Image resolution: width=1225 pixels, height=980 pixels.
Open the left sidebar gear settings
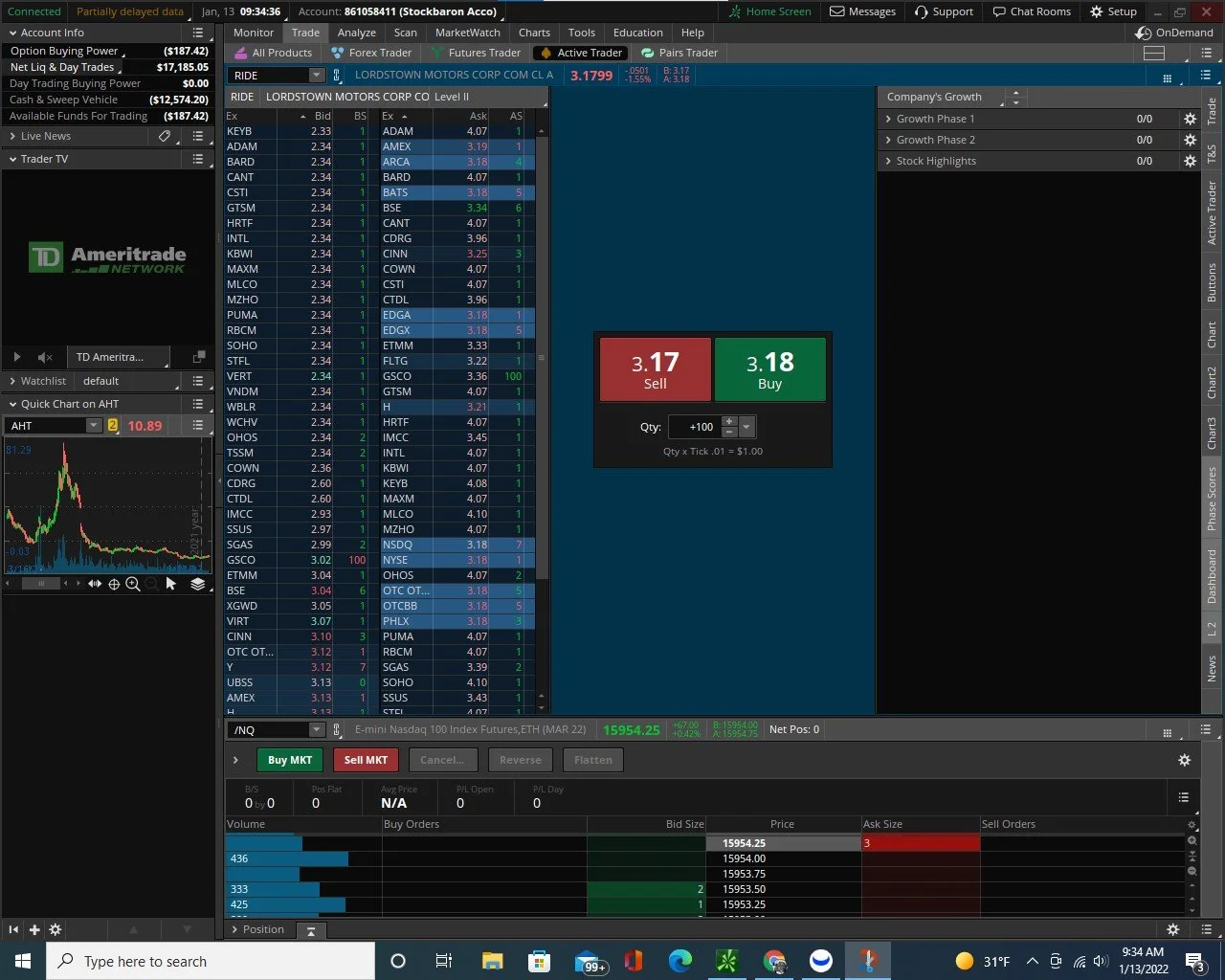click(x=56, y=929)
